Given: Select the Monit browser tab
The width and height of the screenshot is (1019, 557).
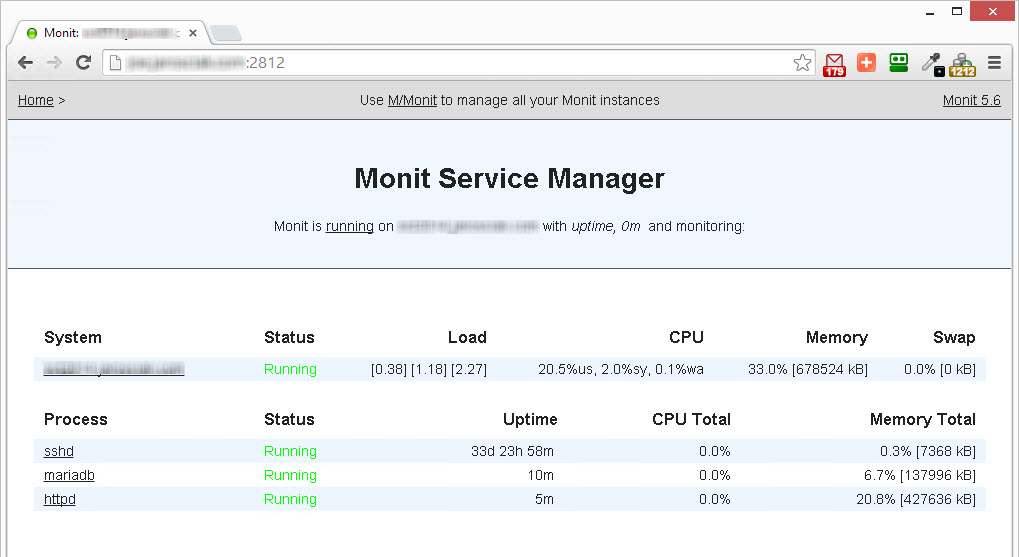Looking at the screenshot, I should [x=109, y=32].
